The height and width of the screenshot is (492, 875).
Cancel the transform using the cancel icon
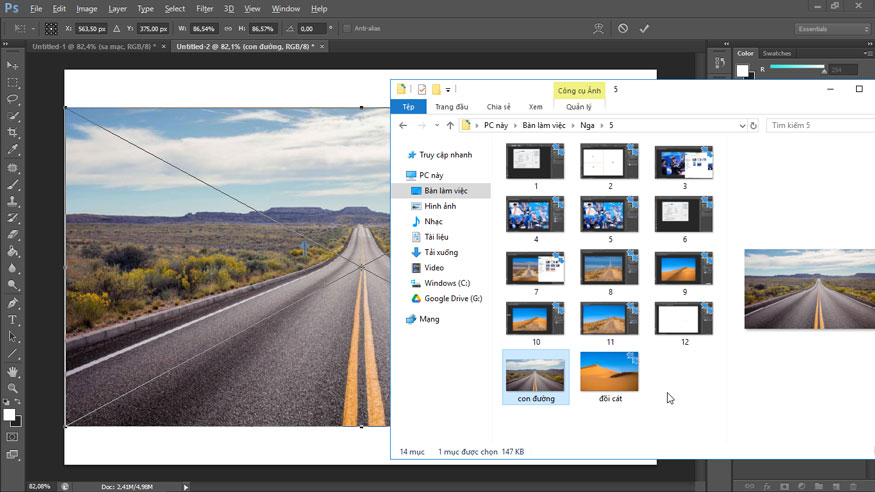[623, 29]
